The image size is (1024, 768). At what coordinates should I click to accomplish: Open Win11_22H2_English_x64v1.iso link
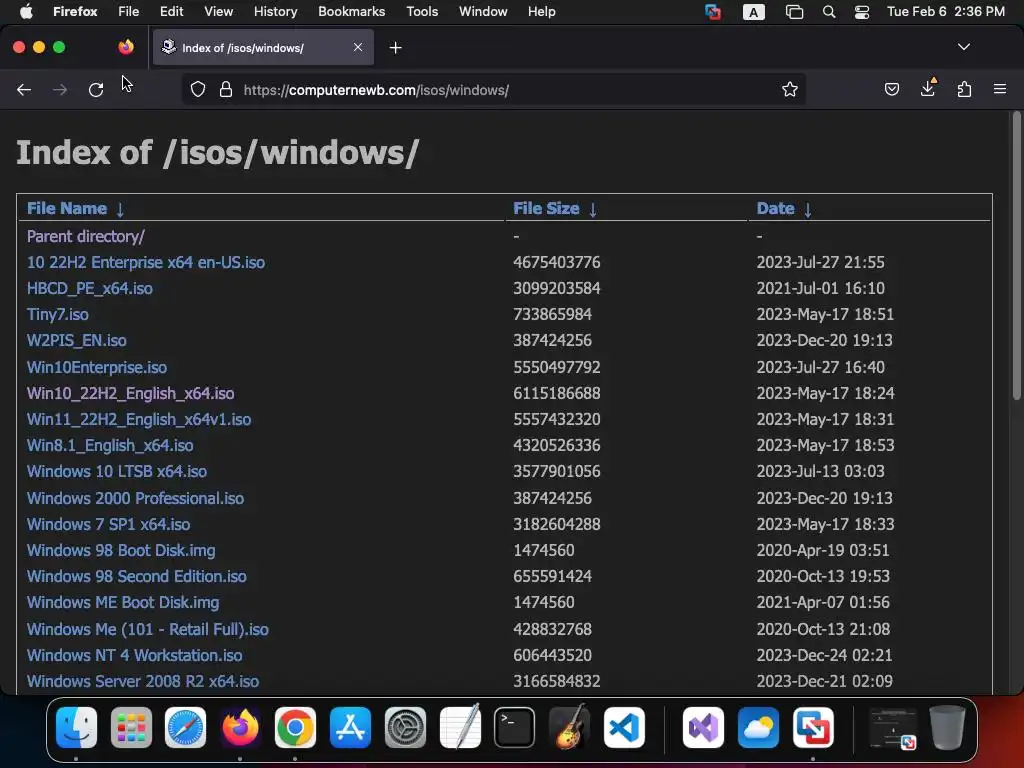138,419
